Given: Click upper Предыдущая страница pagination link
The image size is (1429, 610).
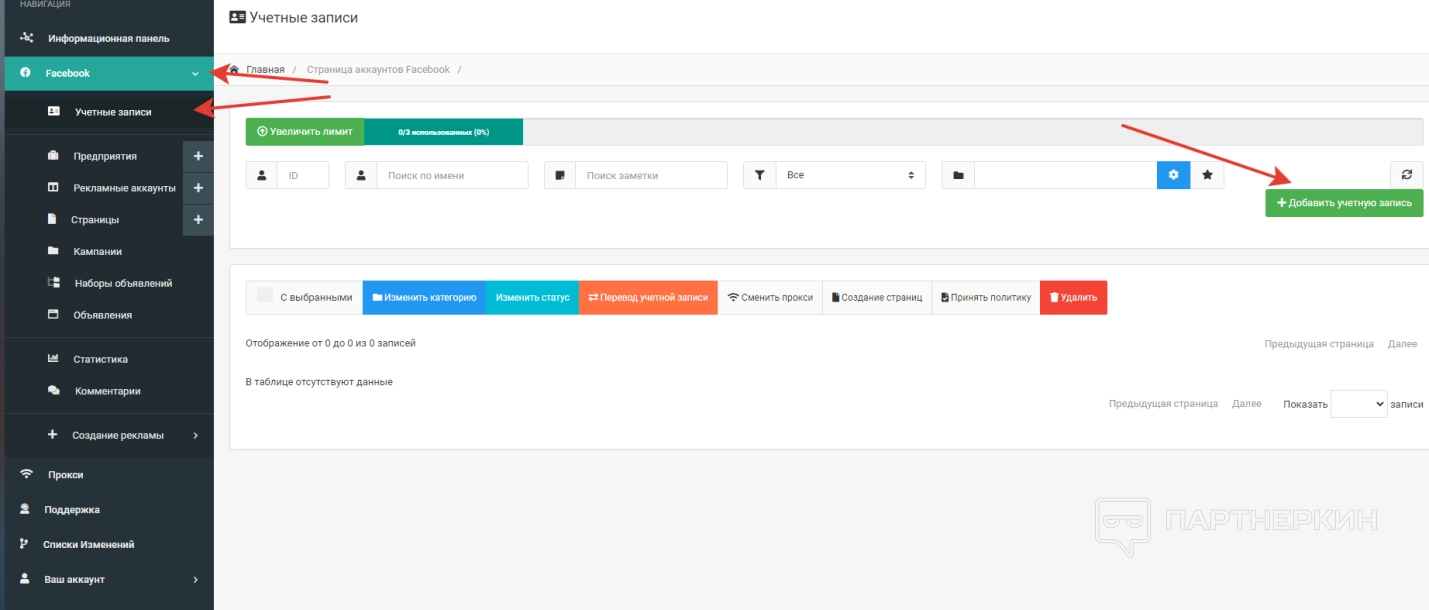Looking at the screenshot, I should pos(1319,343).
